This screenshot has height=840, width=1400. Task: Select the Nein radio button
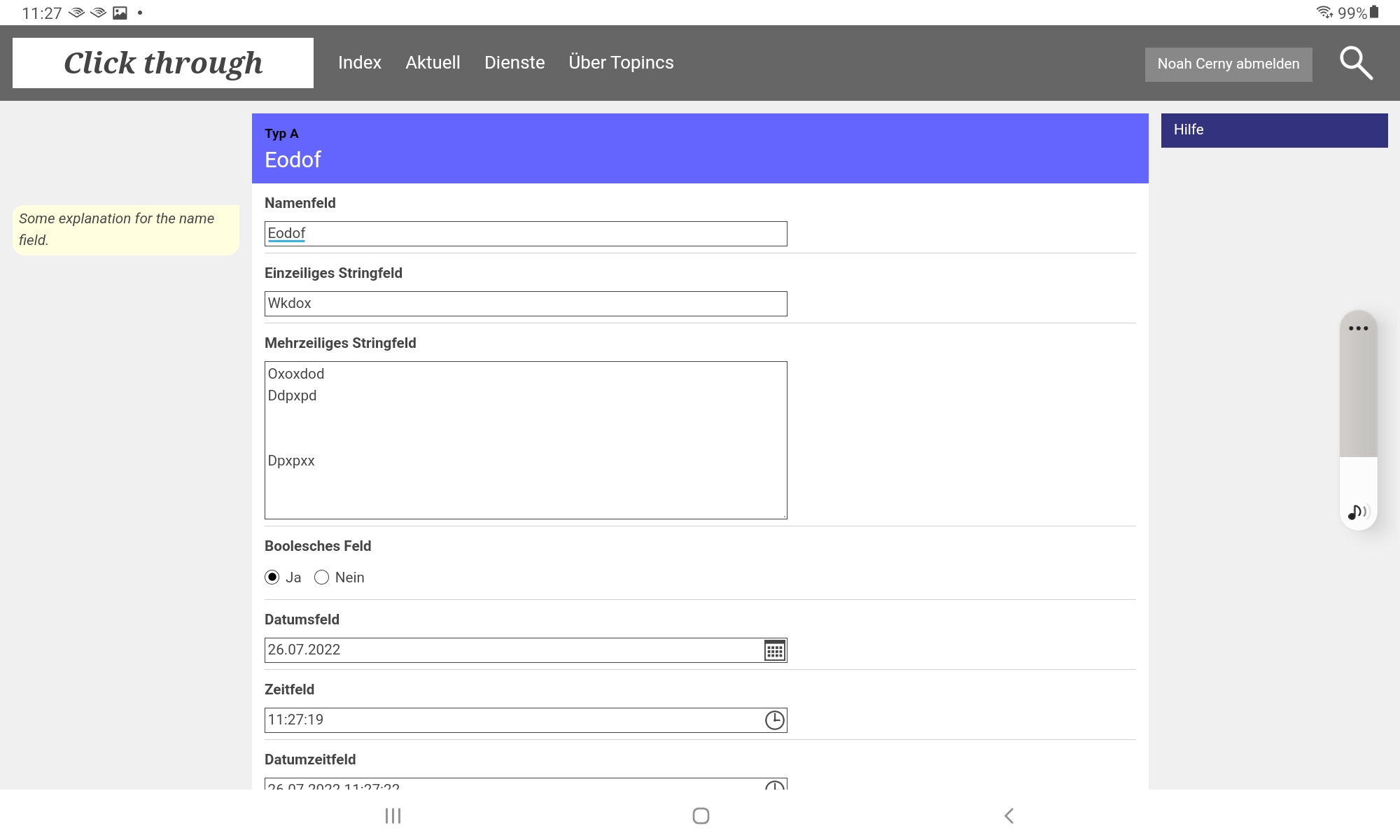point(321,577)
